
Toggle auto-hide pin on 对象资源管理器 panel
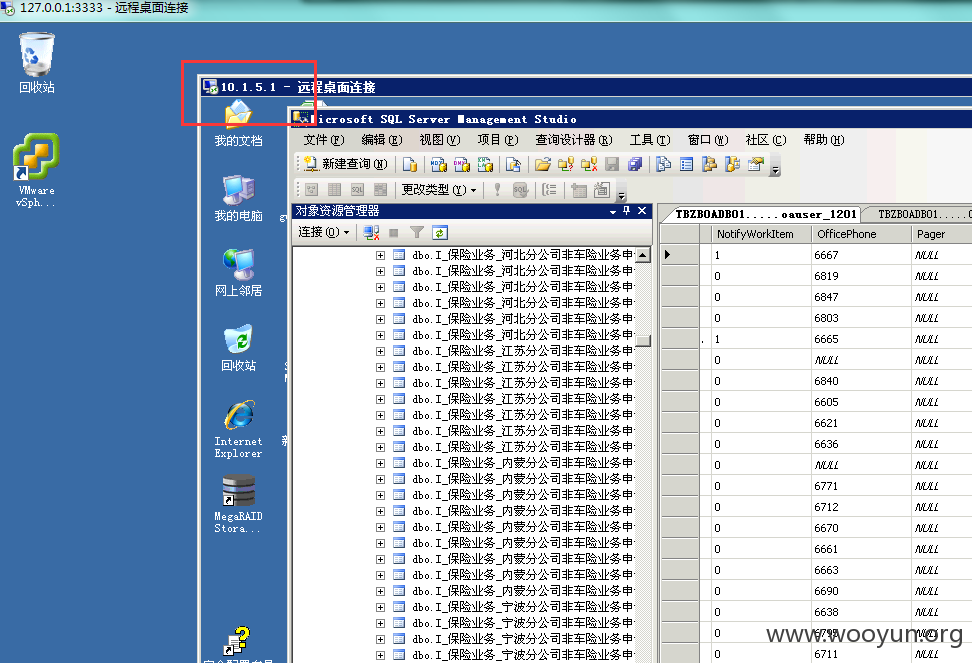tap(627, 211)
